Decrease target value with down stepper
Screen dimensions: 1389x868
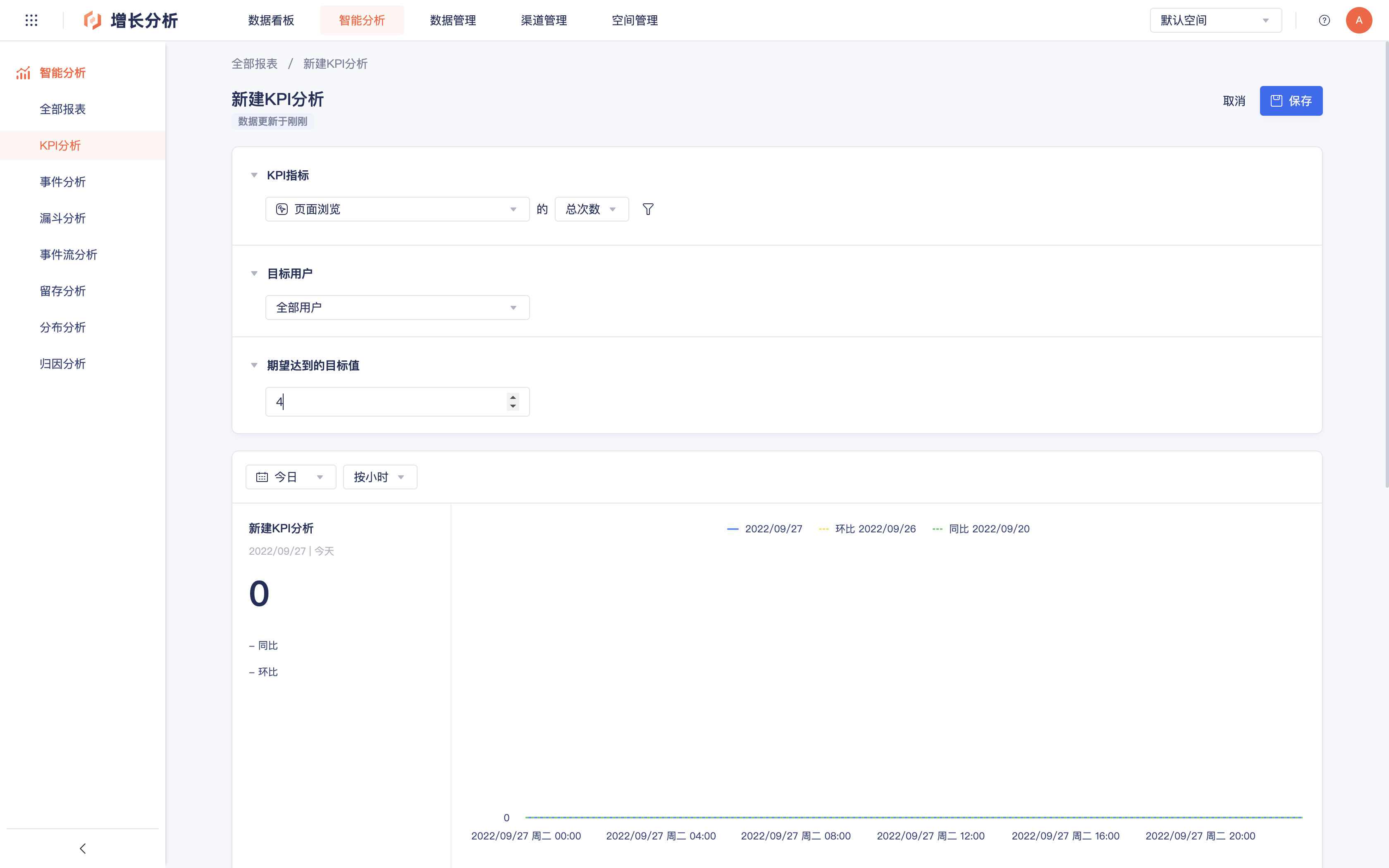[513, 406]
